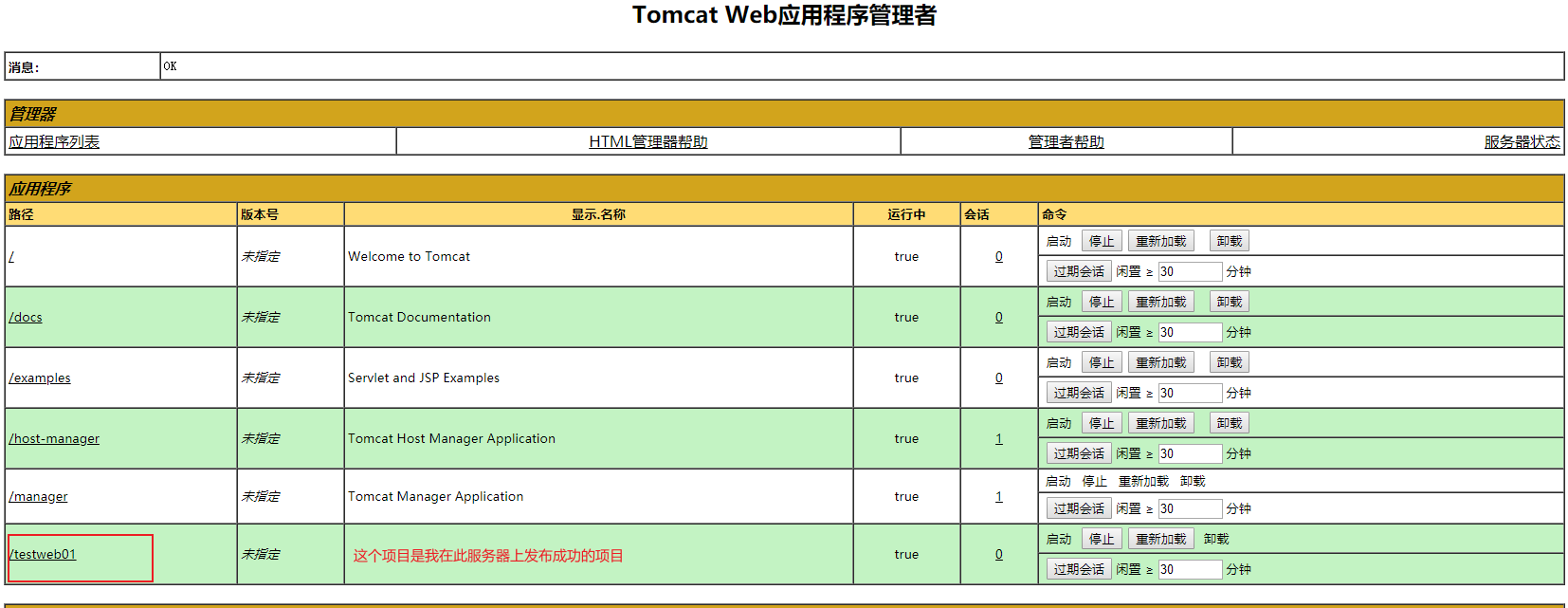
Task: View the session count link for /testweb01
Action: click(999, 554)
